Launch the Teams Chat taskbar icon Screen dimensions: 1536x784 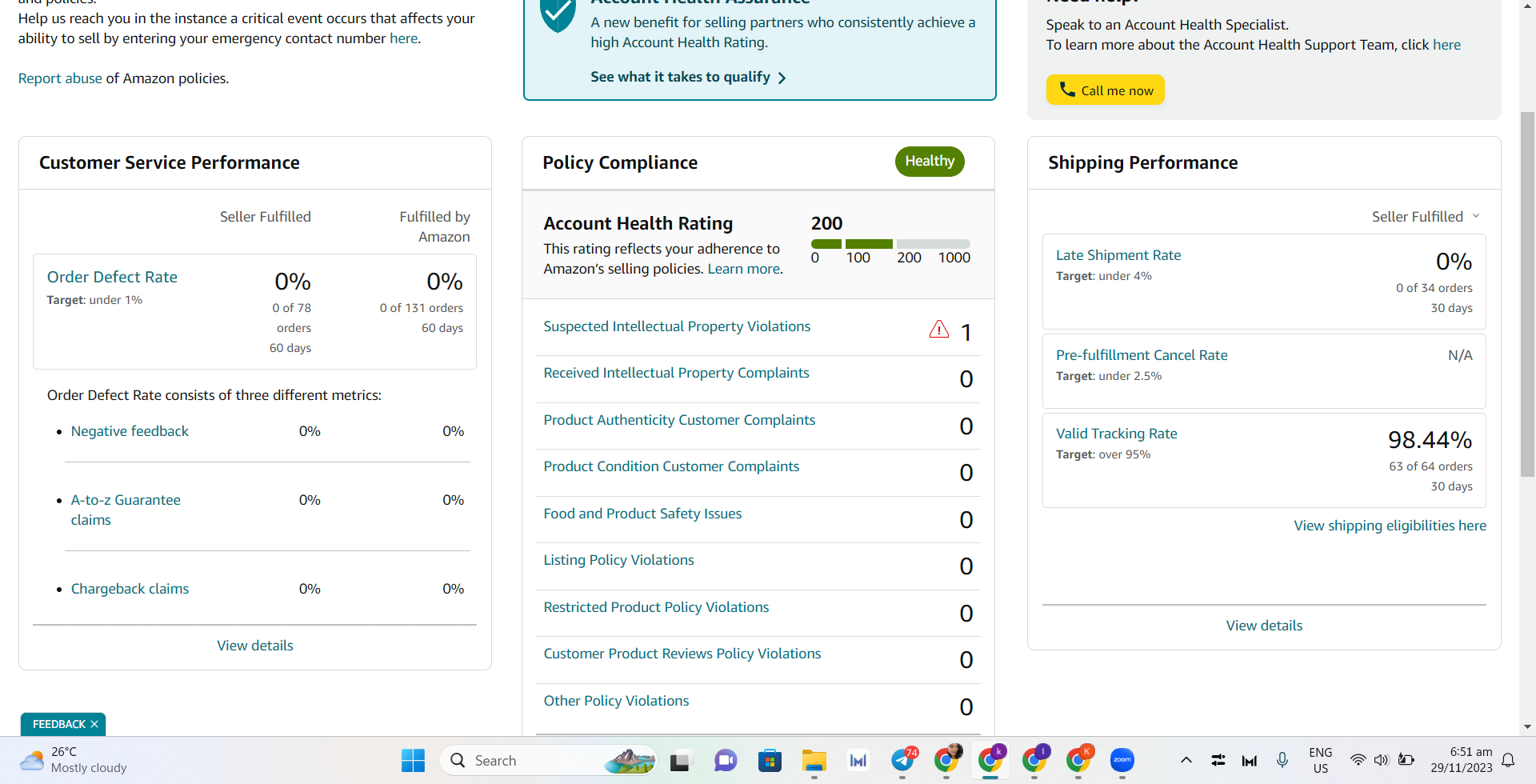[726, 760]
